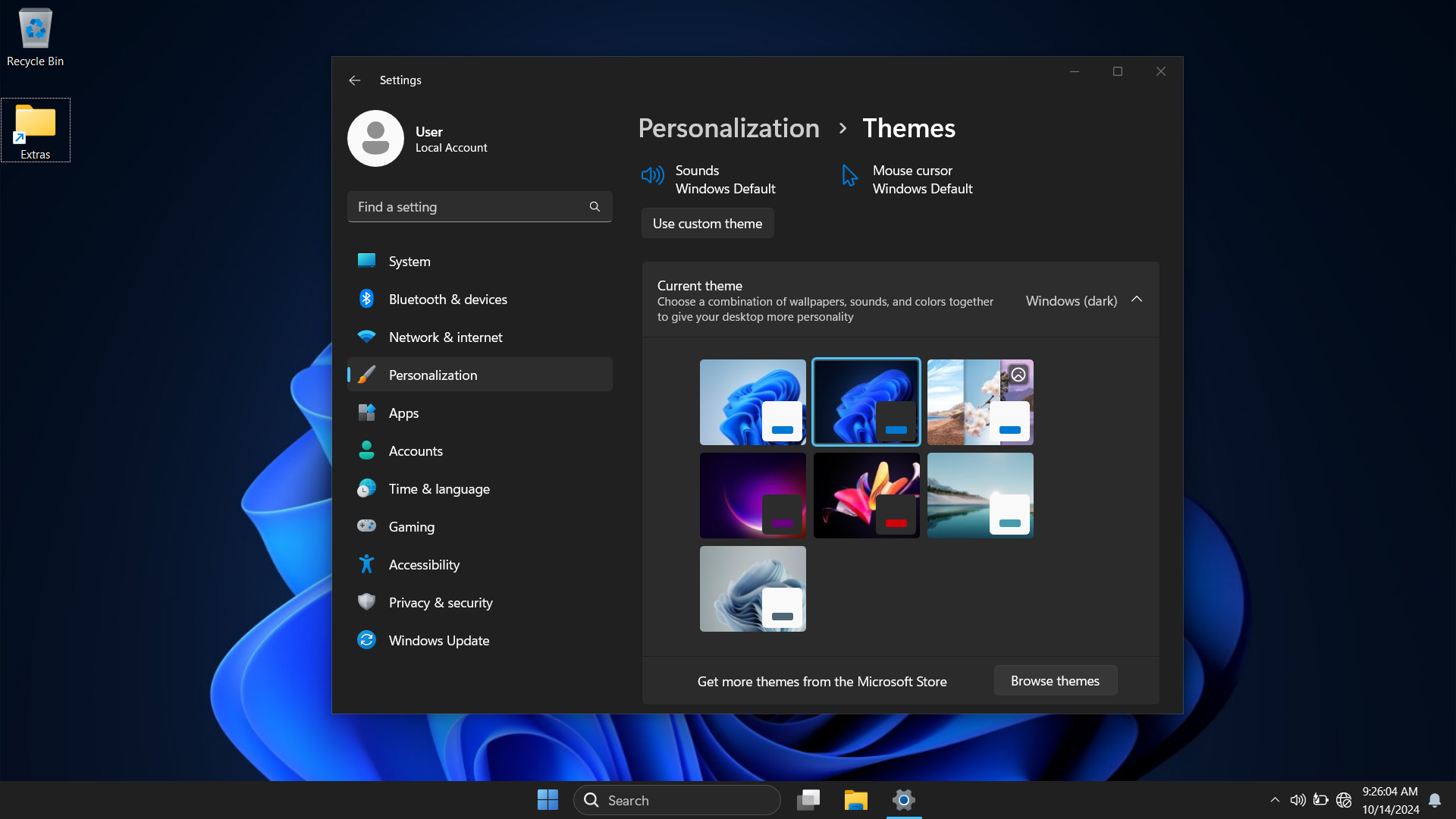Screen dimensions: 1456x819
Task: Click the Settings back arrow
Action: point(354,80)
